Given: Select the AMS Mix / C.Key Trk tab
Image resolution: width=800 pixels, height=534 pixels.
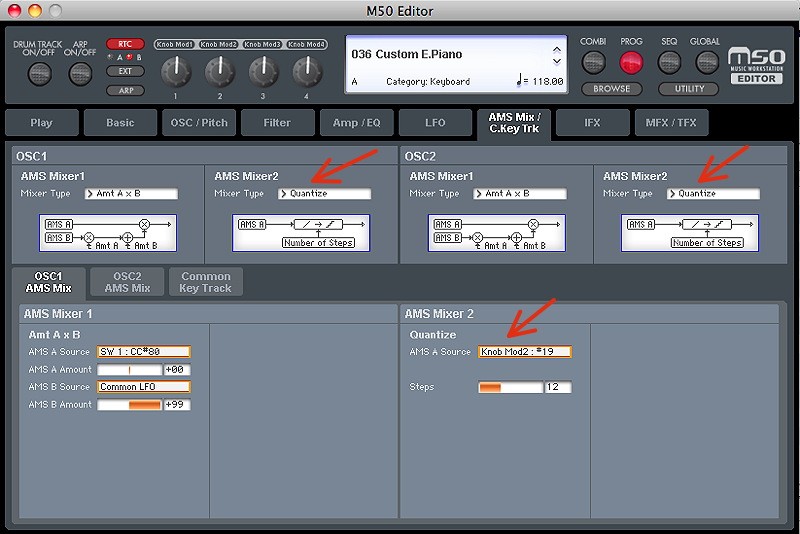Looking at the screenshot, I should coord(514,124).
